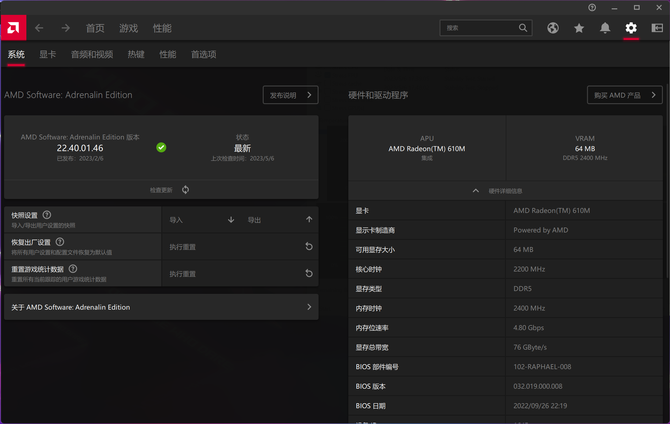Click the version number 22.40.01.46
This screenshot has width=670, height=424.
(80, 148)
